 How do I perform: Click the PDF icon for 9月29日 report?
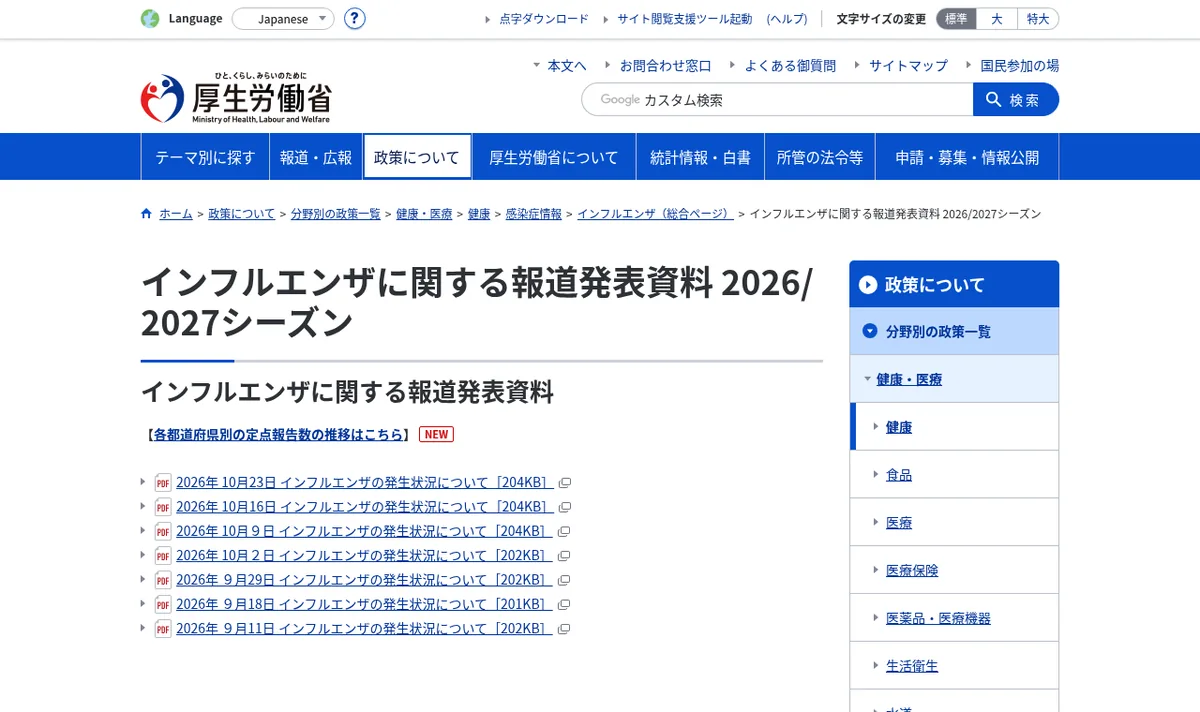pyautogui.click(x=163, y=581)
